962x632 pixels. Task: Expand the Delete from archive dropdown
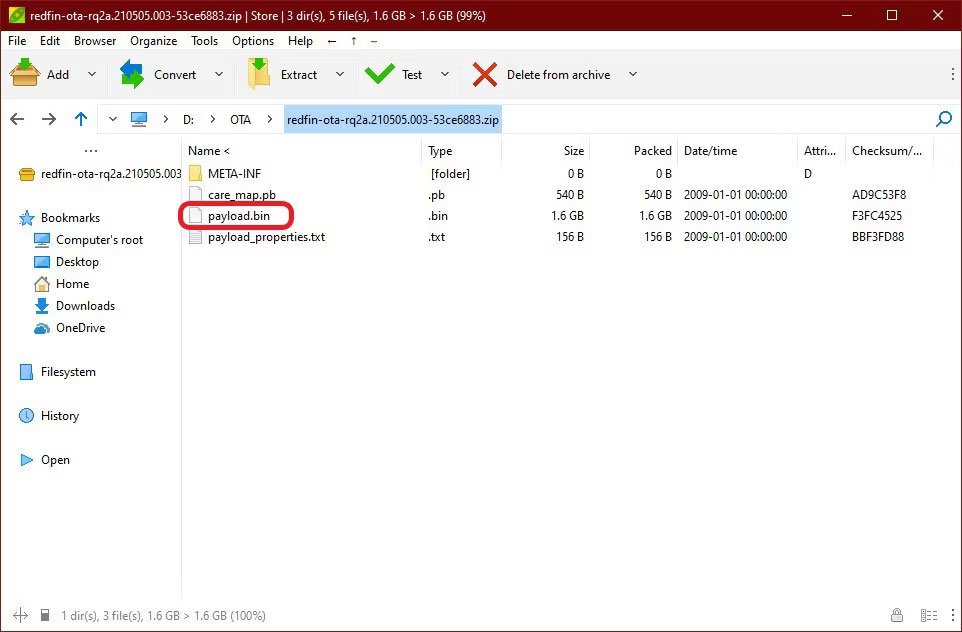(x=633, y=74)
